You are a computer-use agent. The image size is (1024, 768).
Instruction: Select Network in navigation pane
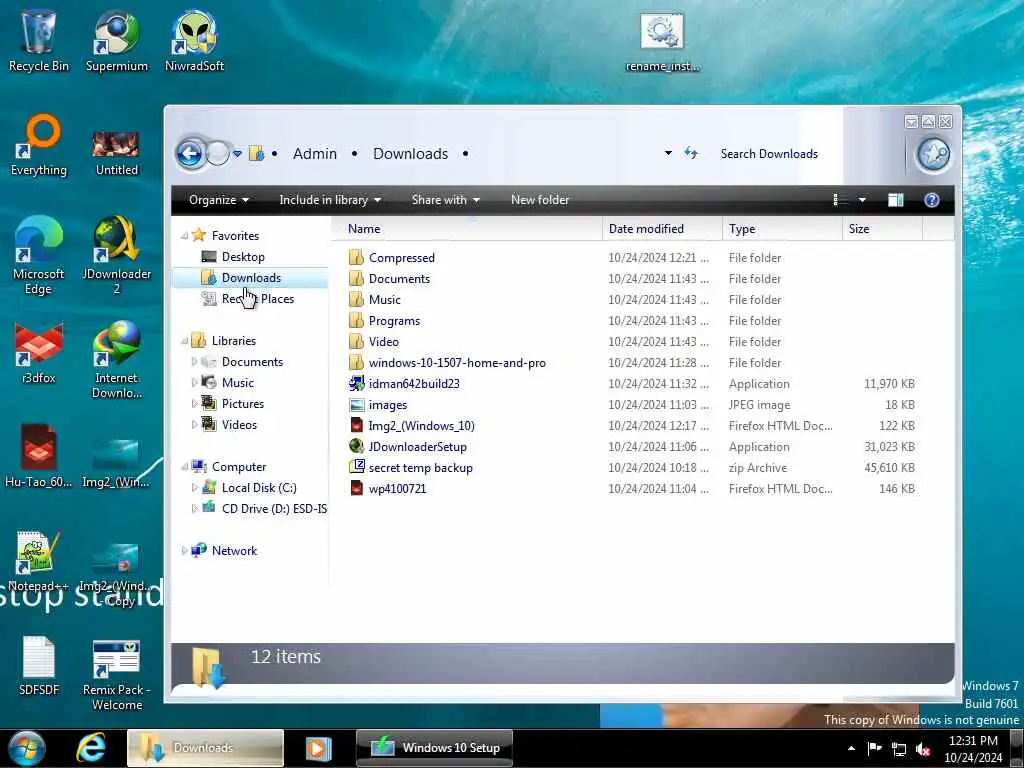pyautogui.click(x=234, y=551)
